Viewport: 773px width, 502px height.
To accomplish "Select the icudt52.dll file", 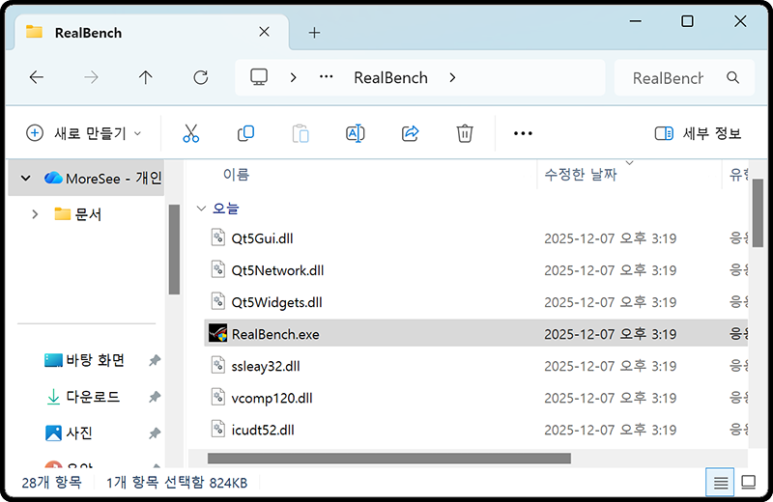I will click(476, 430).
